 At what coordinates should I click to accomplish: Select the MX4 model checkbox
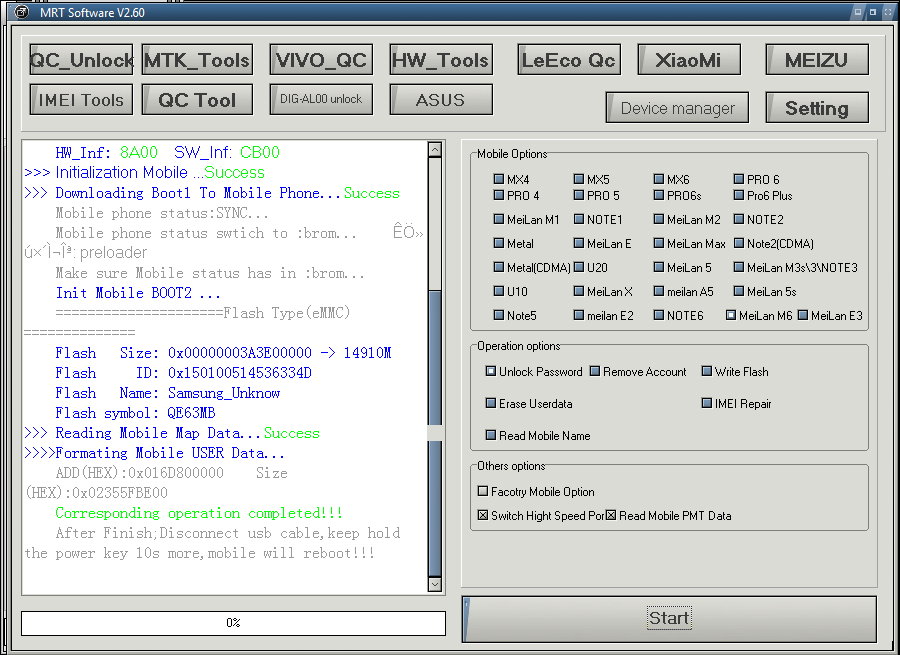(499, 179)
